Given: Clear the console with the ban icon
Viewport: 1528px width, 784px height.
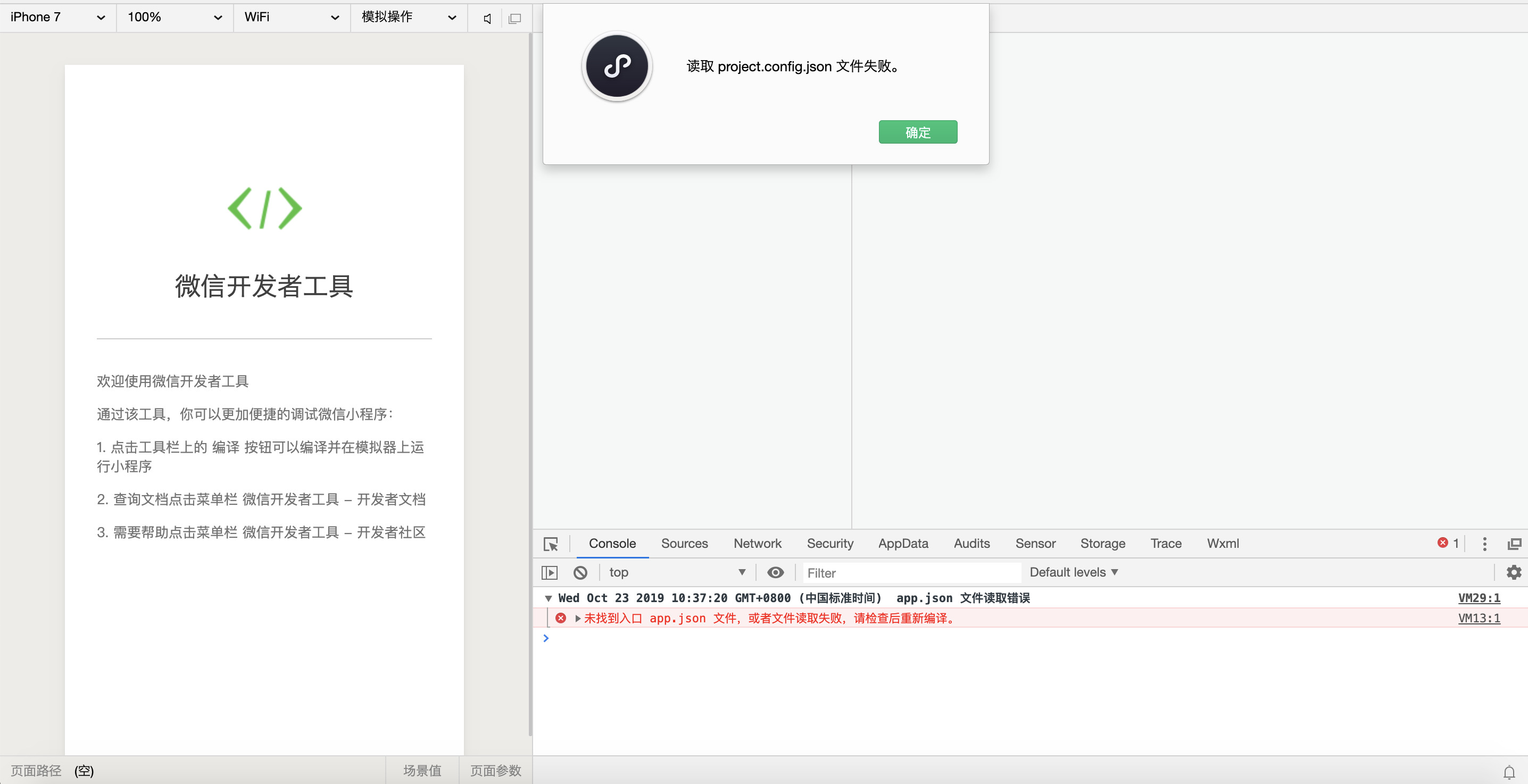Looking at the screenshot, I should [x=580, y=572].
